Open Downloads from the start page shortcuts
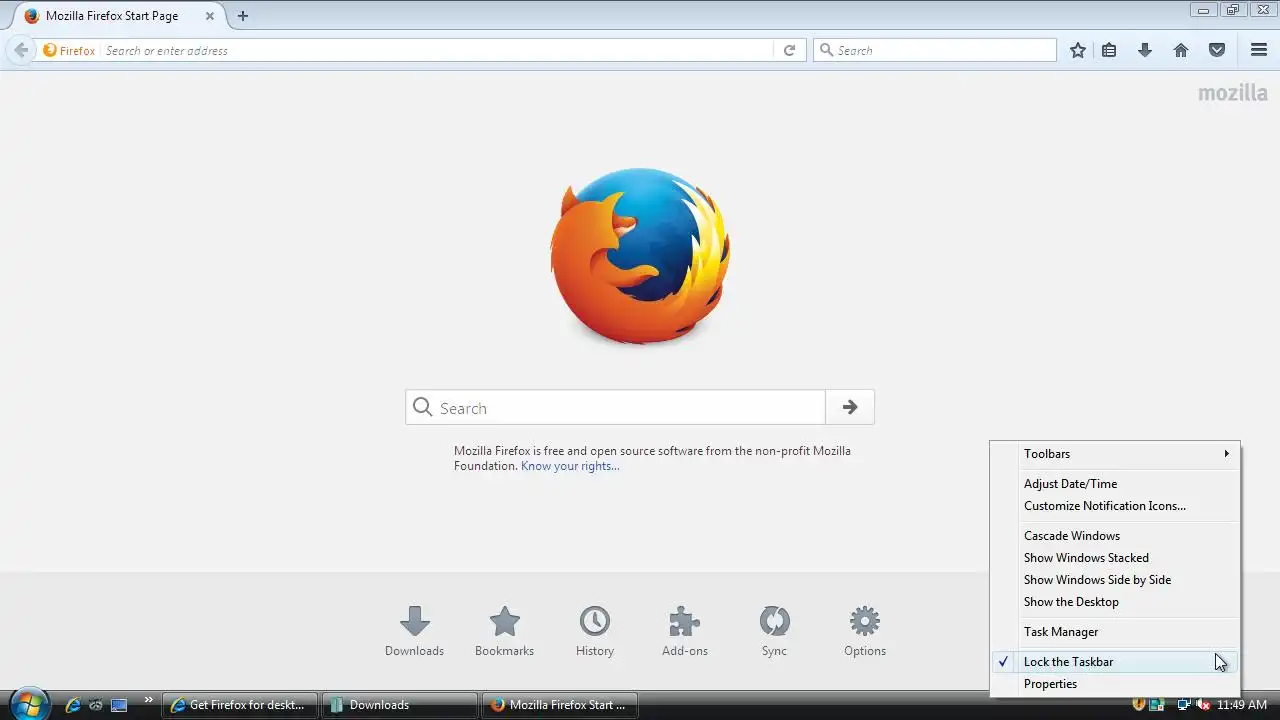The width and height of the screenshot is (1280, 720). (414, 631)
